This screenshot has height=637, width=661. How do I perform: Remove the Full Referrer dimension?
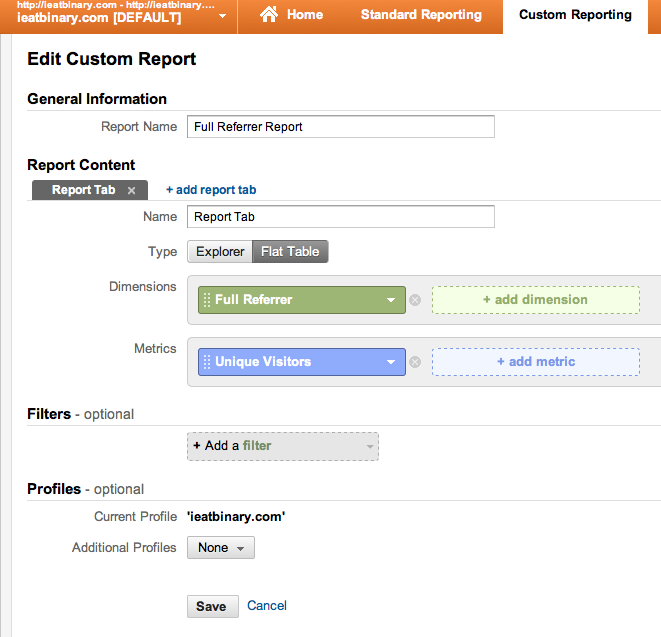click(415, 300)
